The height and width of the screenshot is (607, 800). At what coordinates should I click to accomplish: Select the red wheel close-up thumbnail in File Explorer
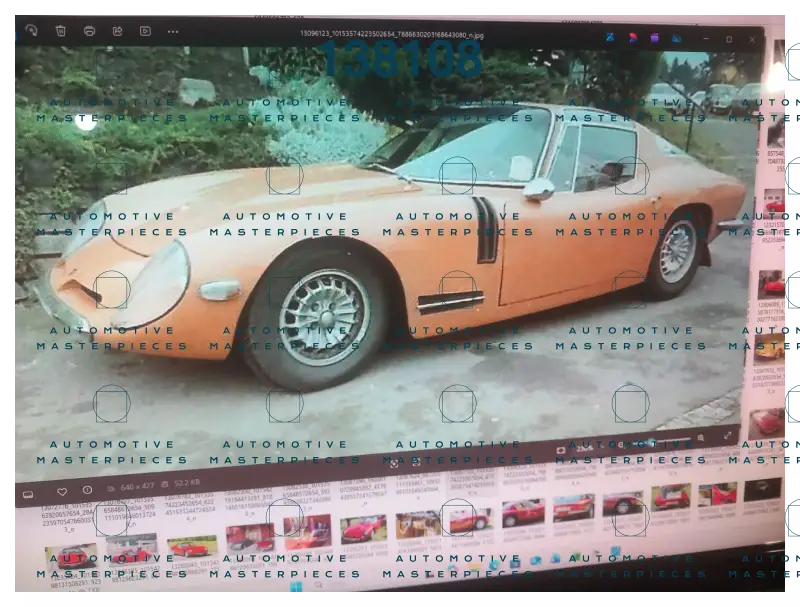coord(622,503)
